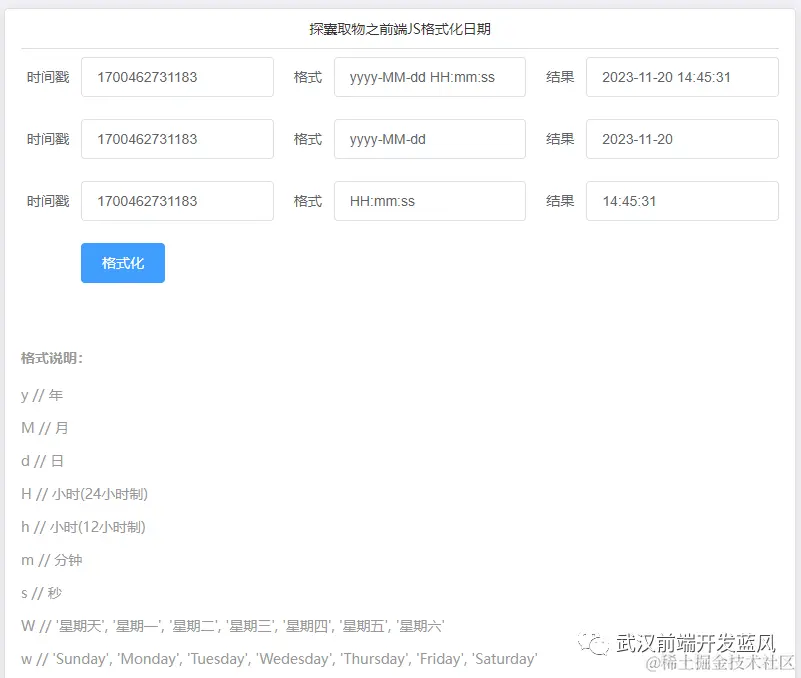The image size is (801, 678).
Task: Click the third row 结果 label
Action: (x=560, y=201)
